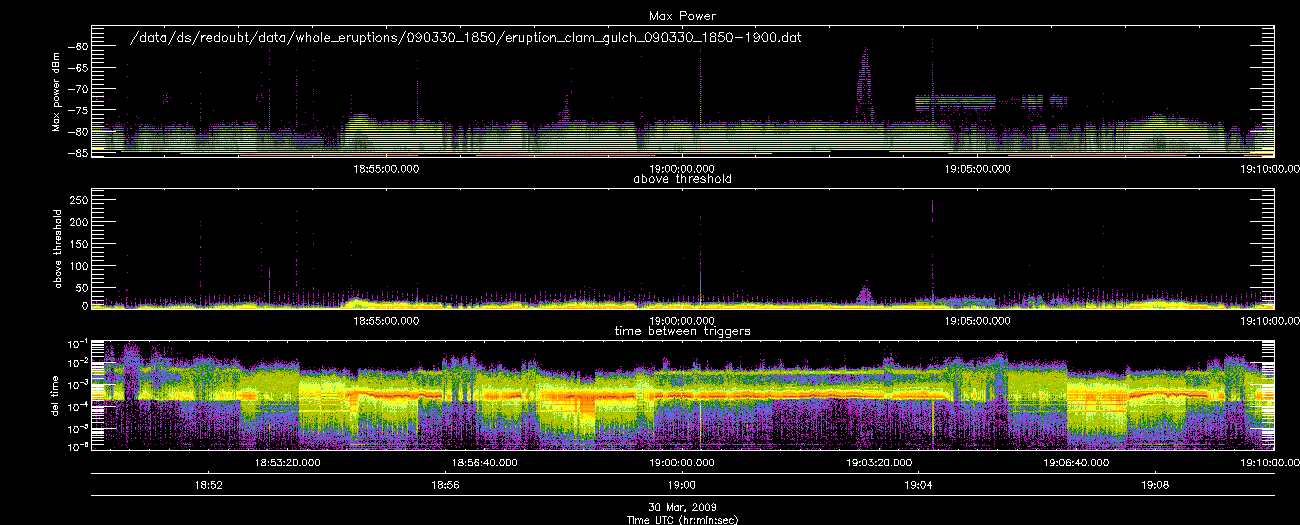Click the 18:53:20.000 time tick label
This screenshot has height=525, width=1300.
289,463
